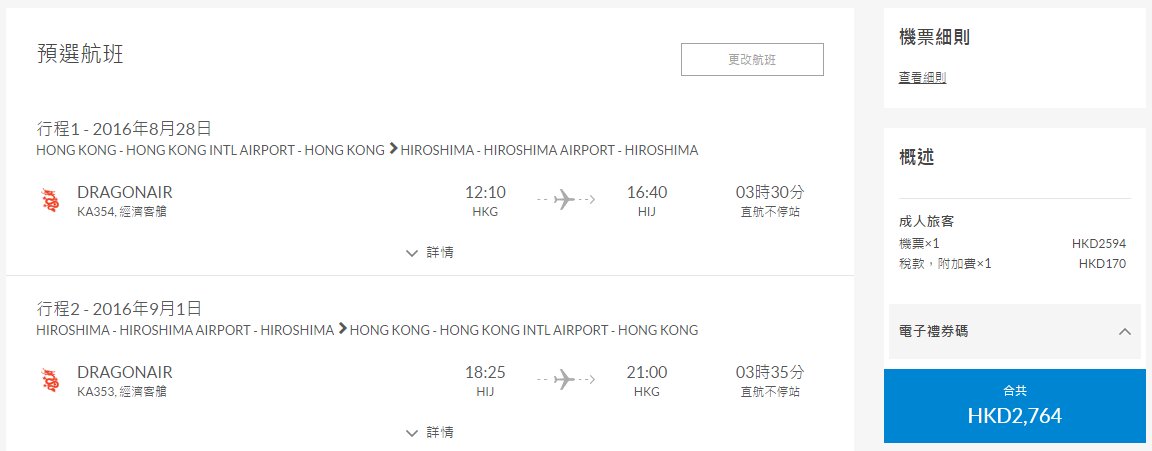Click the airplane icon on the HKG to HIJ flight

coord(564,199)
